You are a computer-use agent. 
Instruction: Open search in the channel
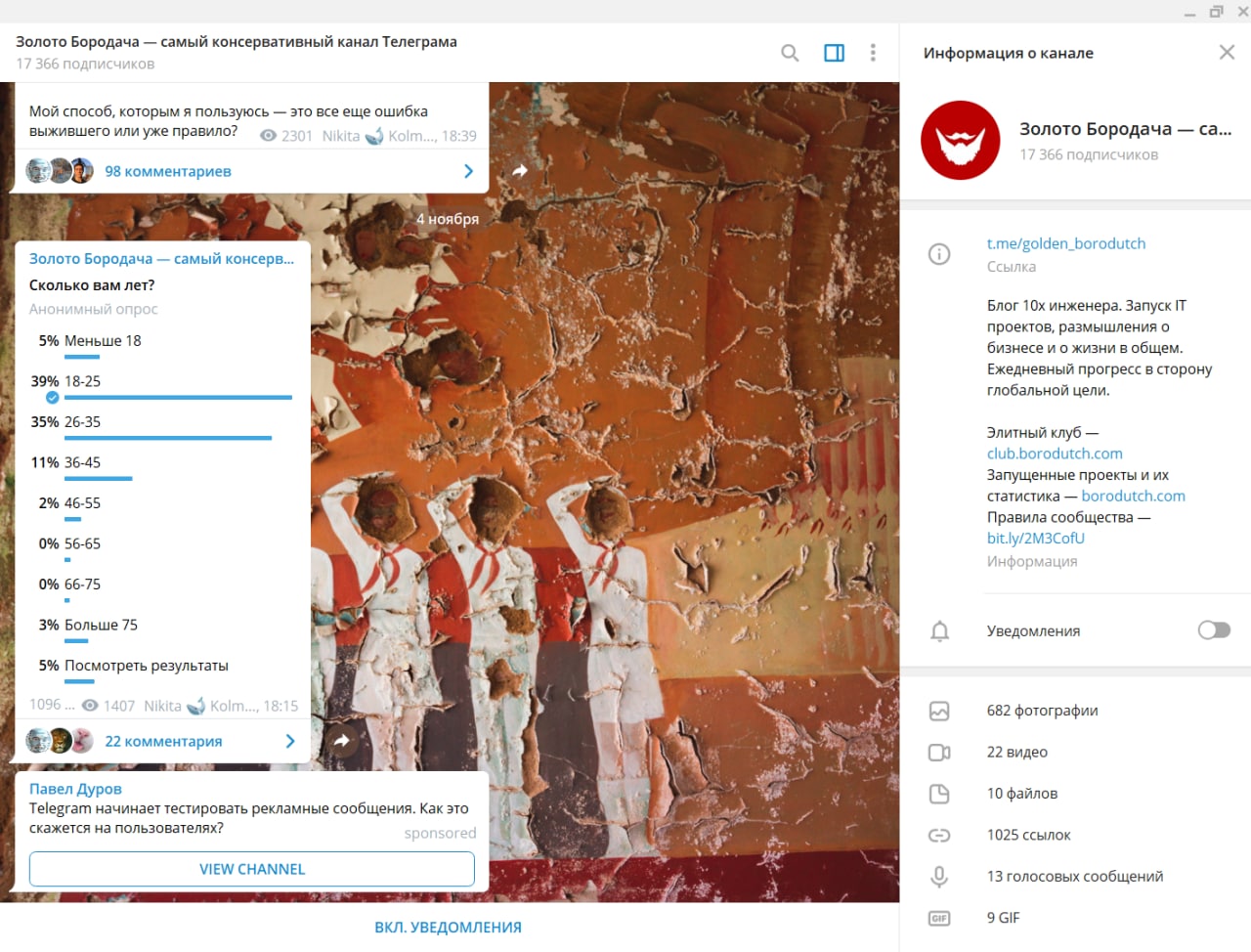pyautogui.click(x=790, y=53)
